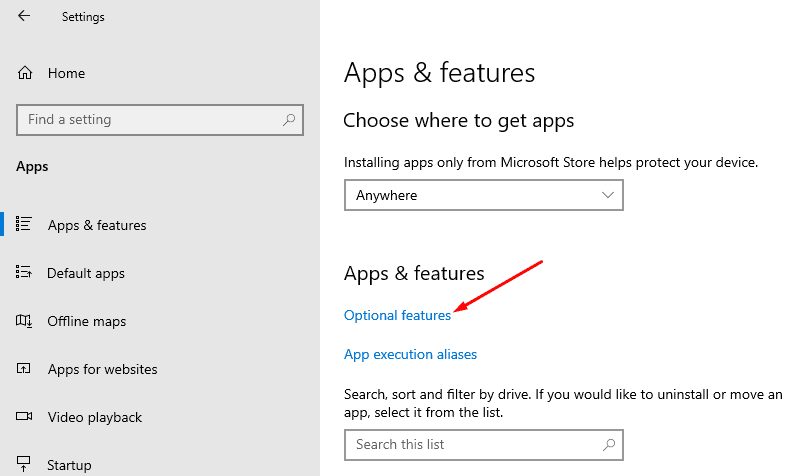Viewport: 788px width, 476px height.
Task: Select Offline maps in the sidebar
Action: (87, 321)
